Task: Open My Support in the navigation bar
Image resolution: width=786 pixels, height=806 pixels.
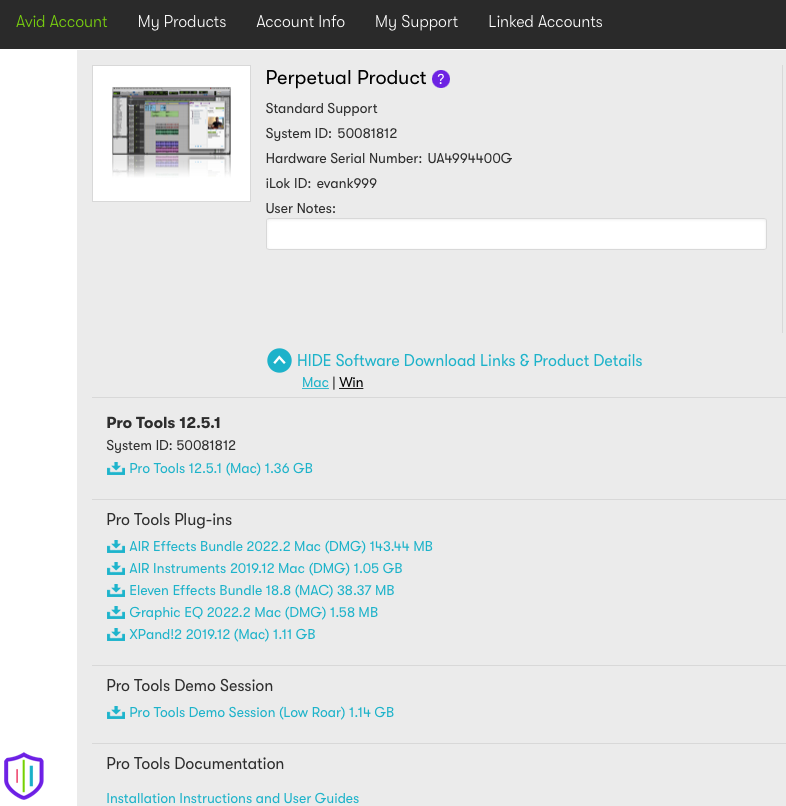Action: pyautogui.click(x=416, y=22)
